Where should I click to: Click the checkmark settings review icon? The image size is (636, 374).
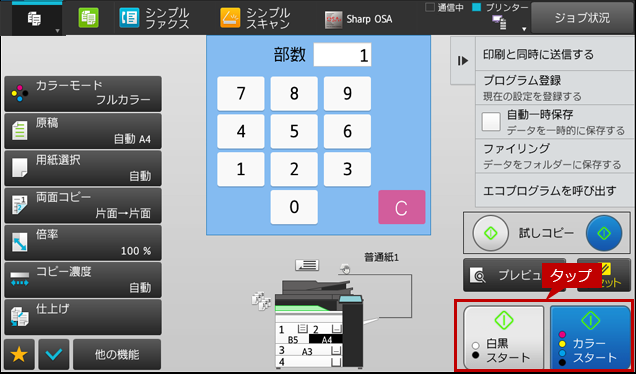(54, 355)
